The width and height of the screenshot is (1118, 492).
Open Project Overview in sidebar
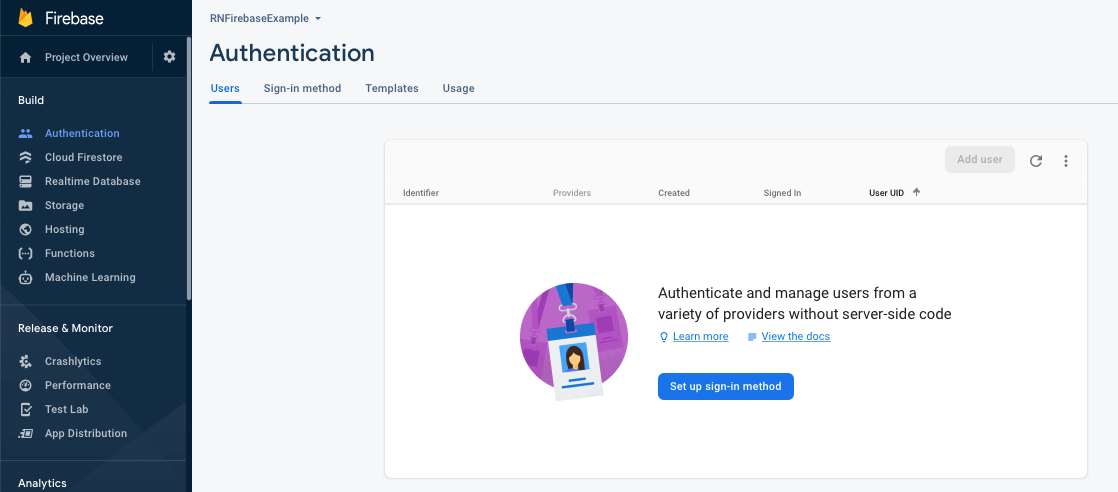[x=86, y=58]
